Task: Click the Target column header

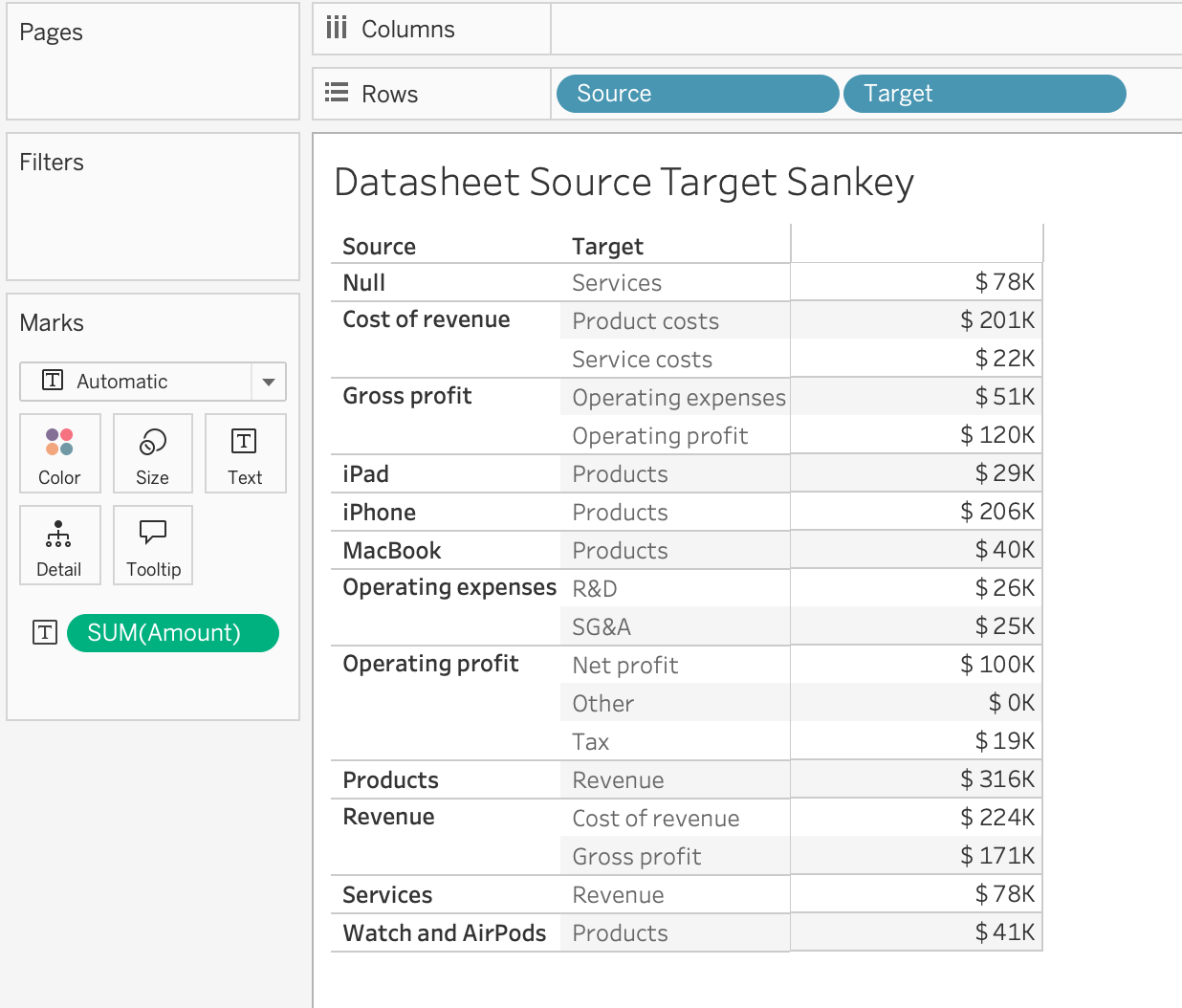Action: [x=607, y=247]
